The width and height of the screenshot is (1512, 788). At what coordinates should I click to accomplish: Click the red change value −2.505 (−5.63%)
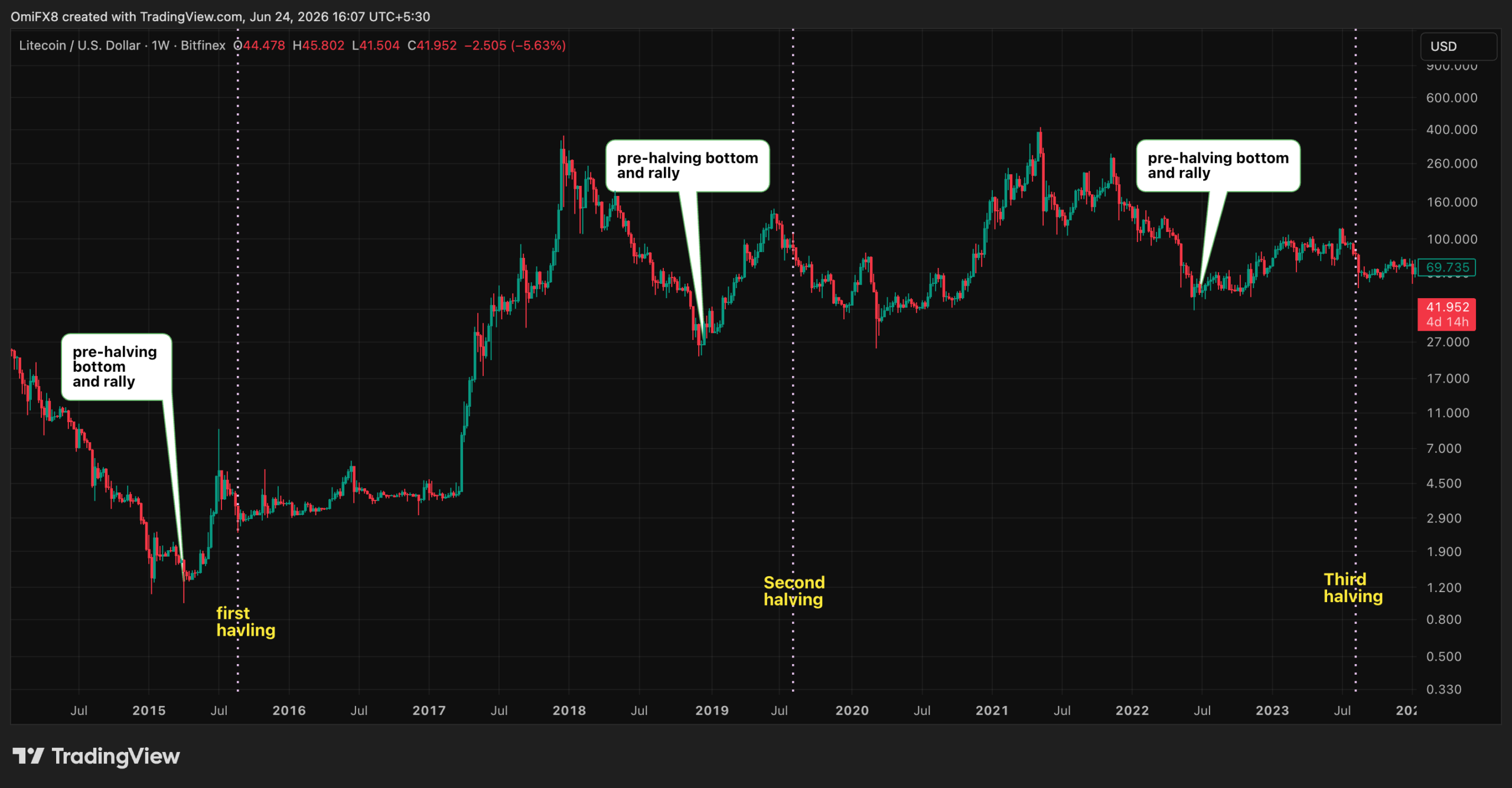[x=514, y=45]
